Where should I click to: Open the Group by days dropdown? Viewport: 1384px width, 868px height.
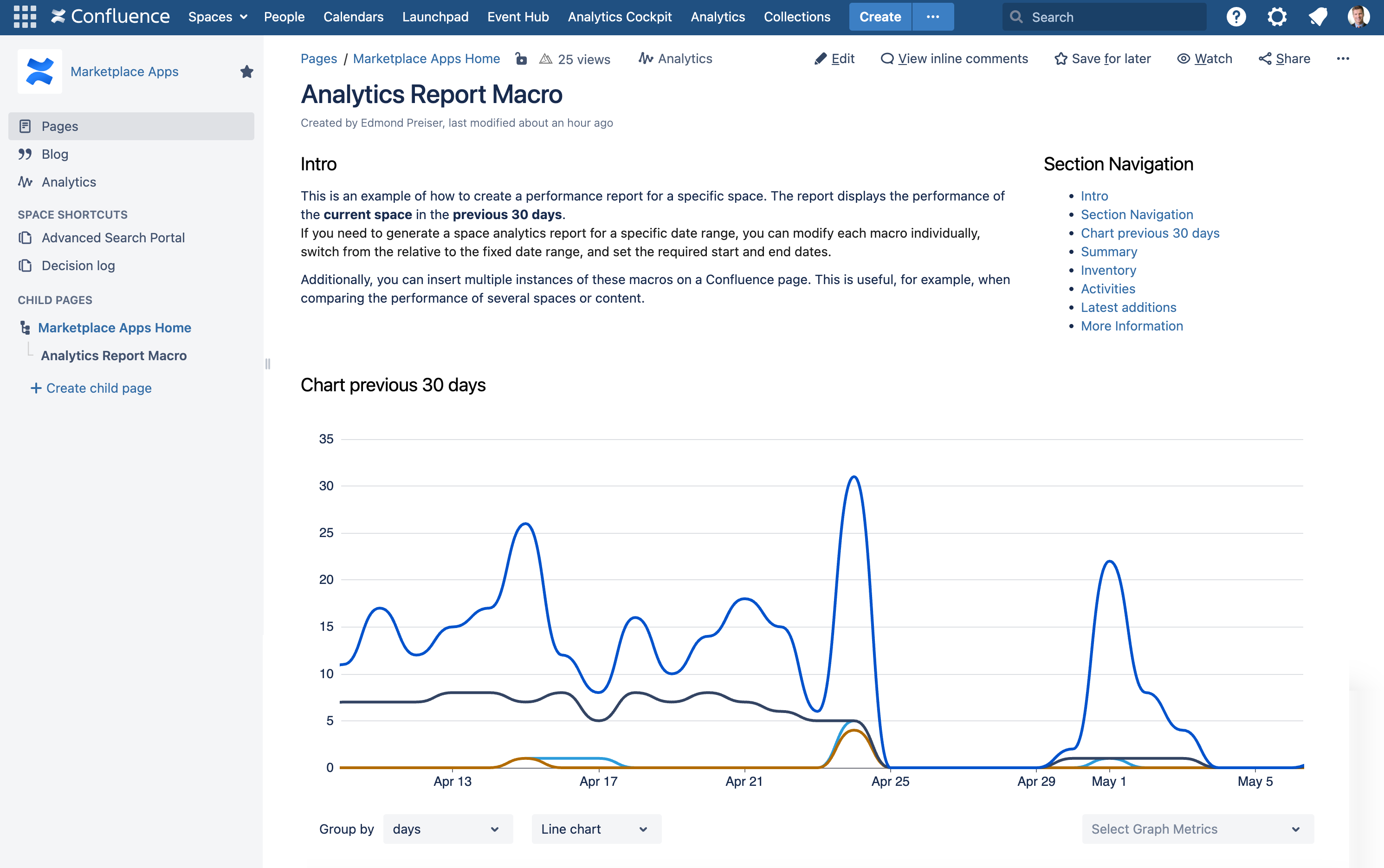coord(447,829)
